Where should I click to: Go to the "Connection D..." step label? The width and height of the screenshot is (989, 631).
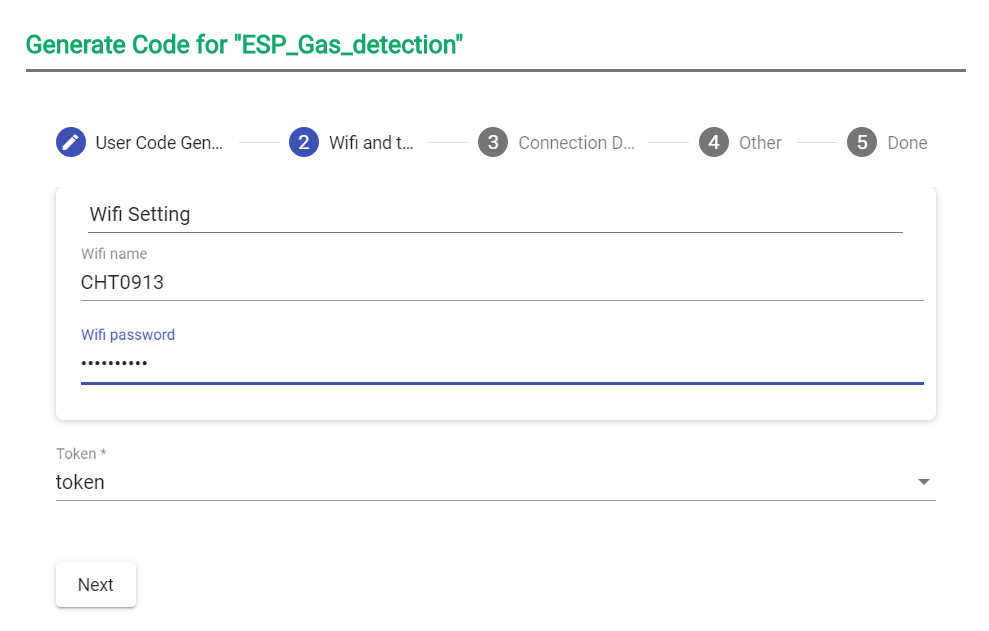576,143
